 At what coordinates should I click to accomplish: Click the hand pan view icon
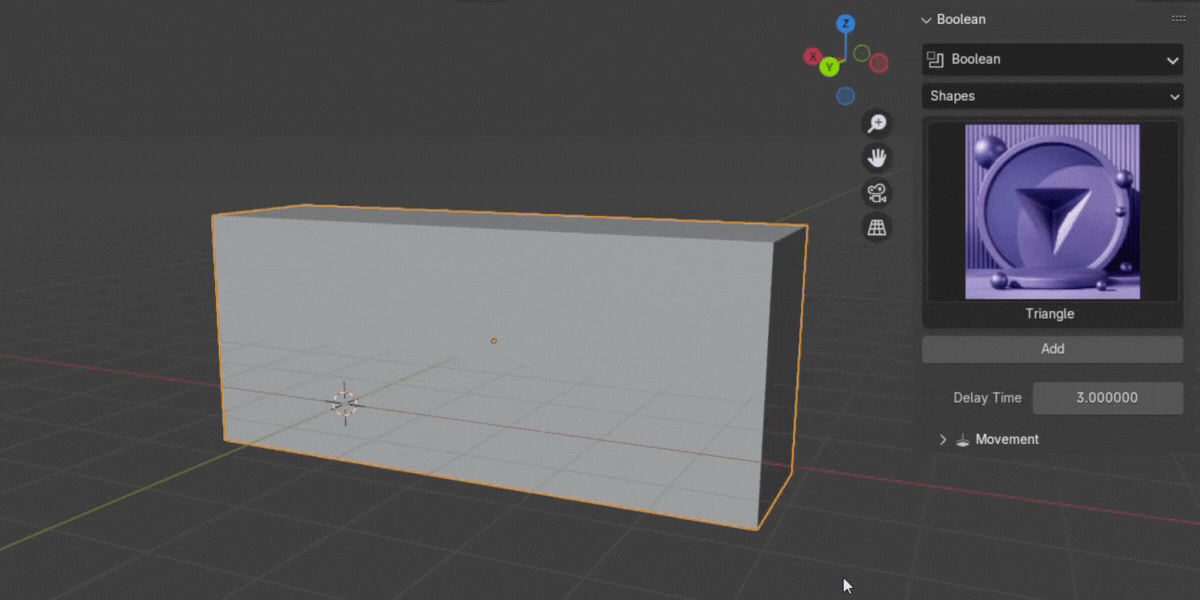[x=877, y=158]
